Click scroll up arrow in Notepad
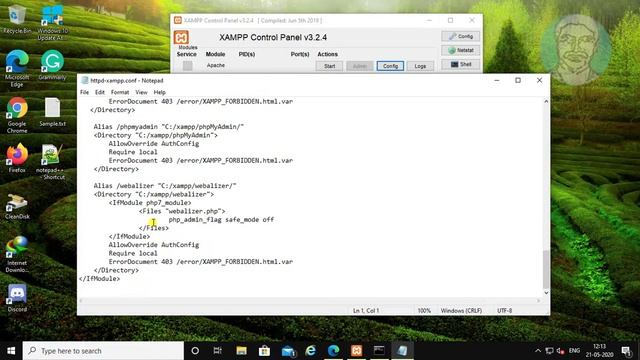This screenshot has height=360, width=640. coord(546,101)
